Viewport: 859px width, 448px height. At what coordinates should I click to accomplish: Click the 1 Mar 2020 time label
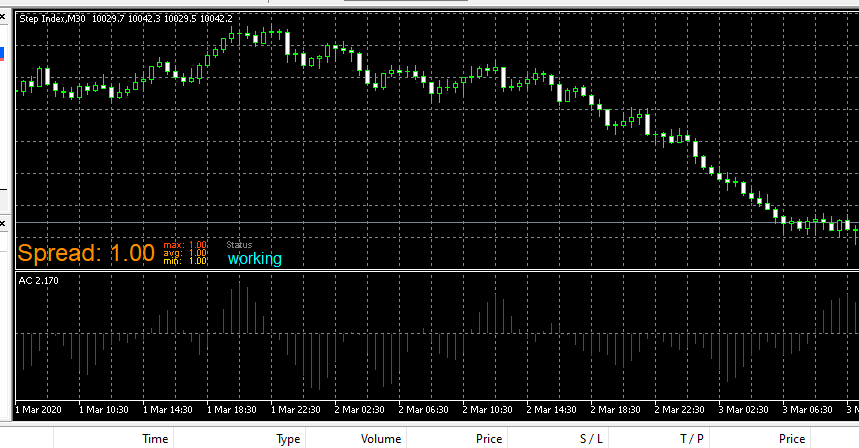coord(38,410)
